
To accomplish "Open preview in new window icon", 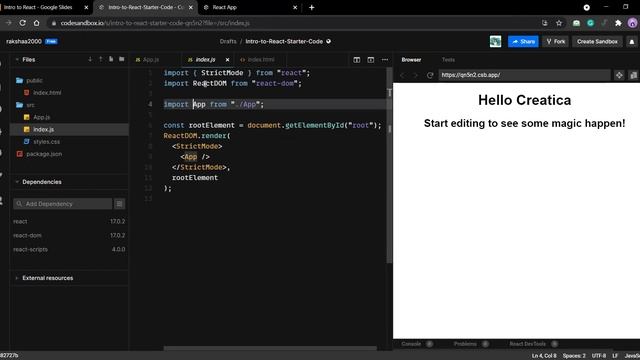I will pos(619,75).
